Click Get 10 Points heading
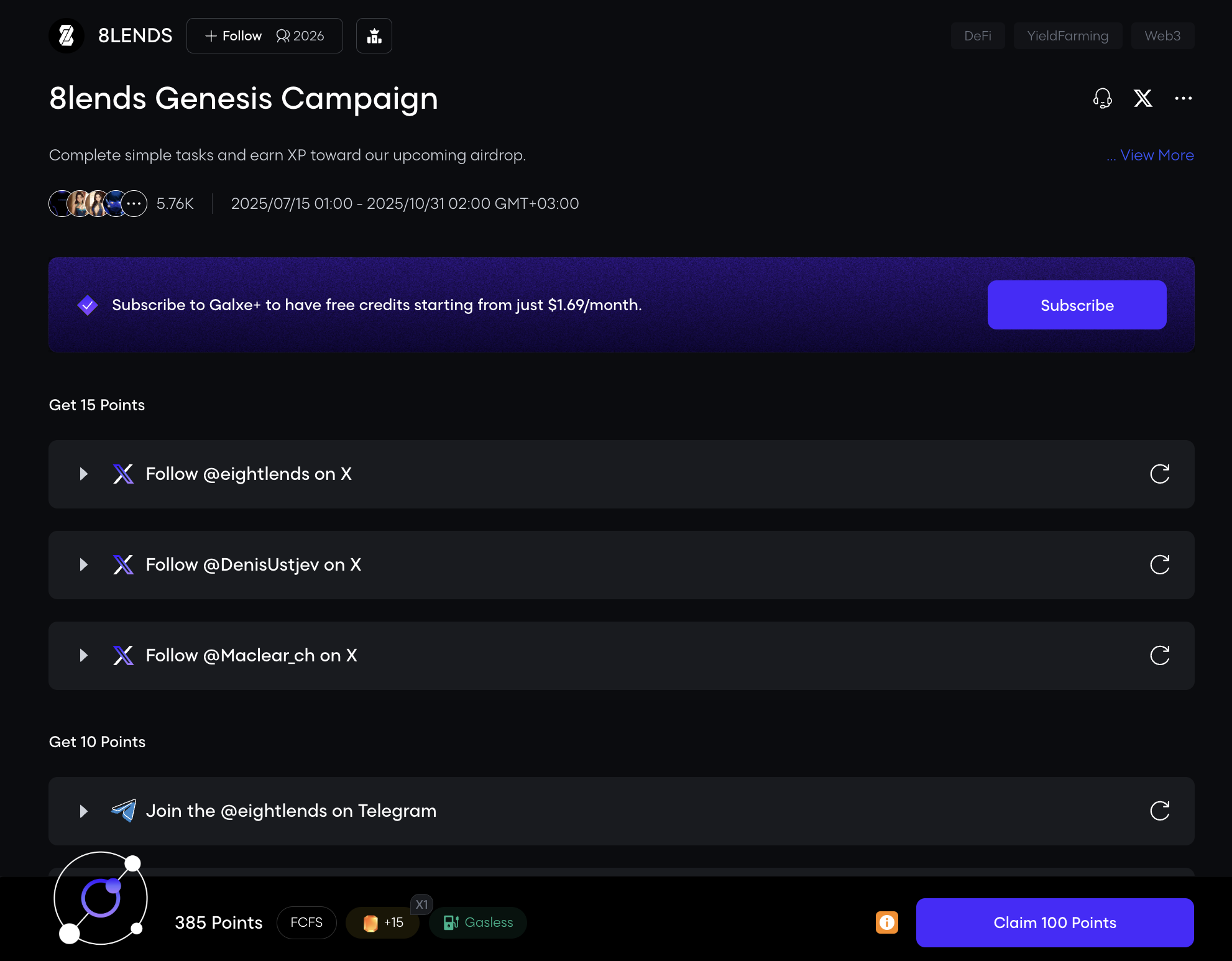The height and width of the screenshot is (961, 1232). coord(97,742)
